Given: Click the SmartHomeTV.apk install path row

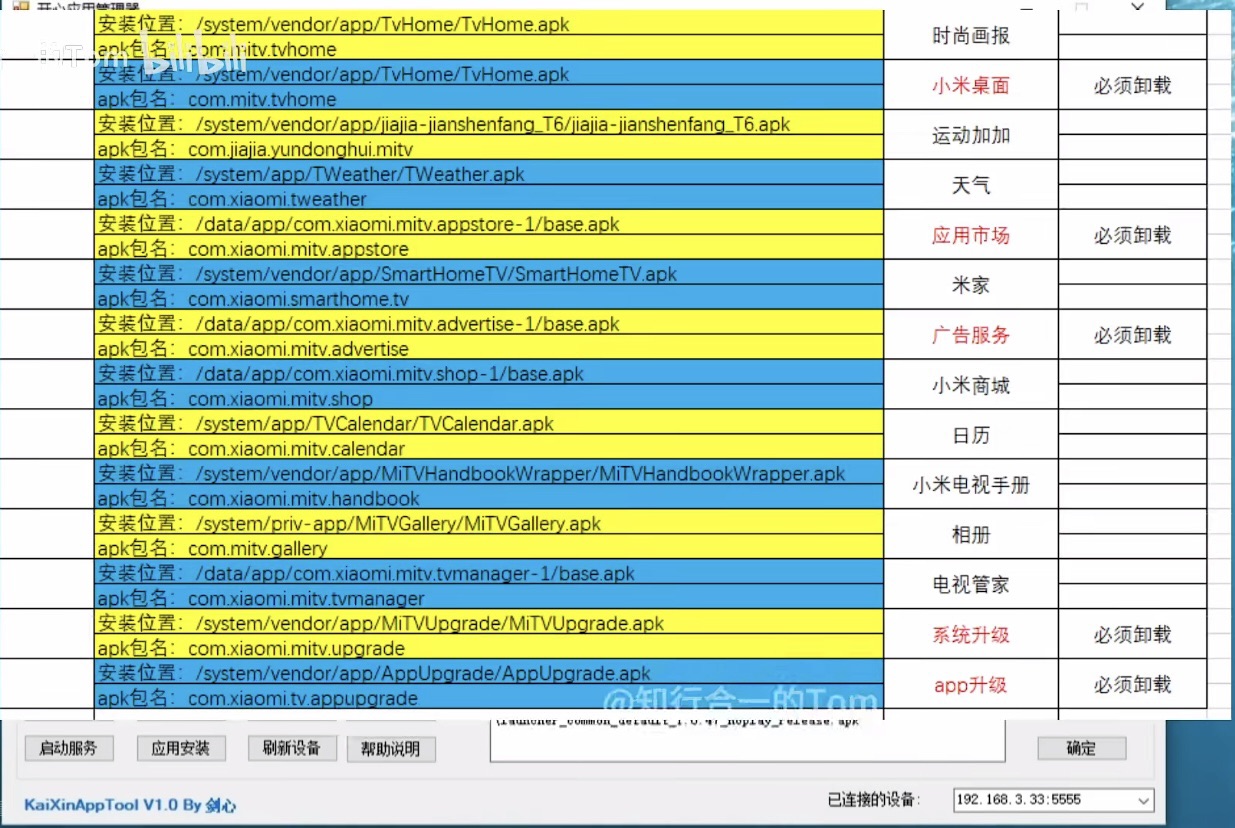Looking at the screenshot, I should click(489, 274).
